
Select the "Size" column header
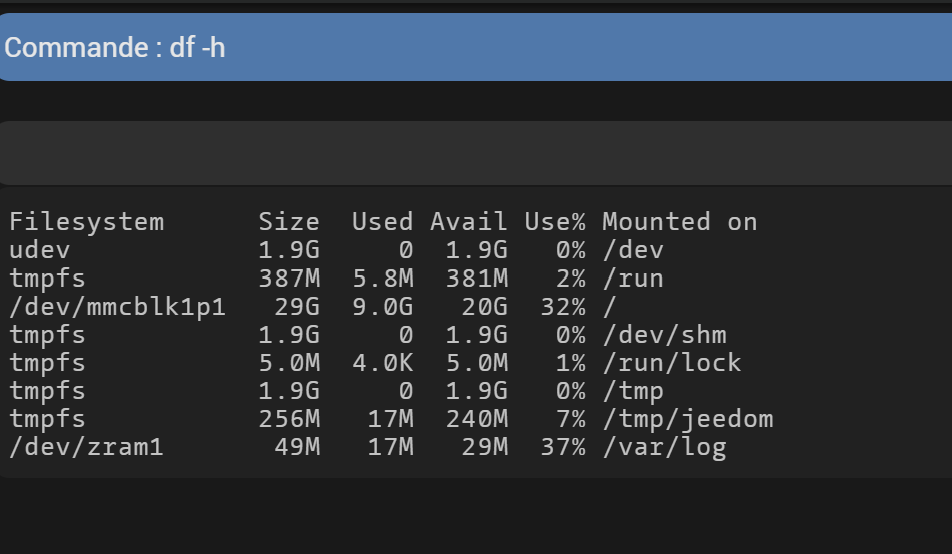coord(289,222)
